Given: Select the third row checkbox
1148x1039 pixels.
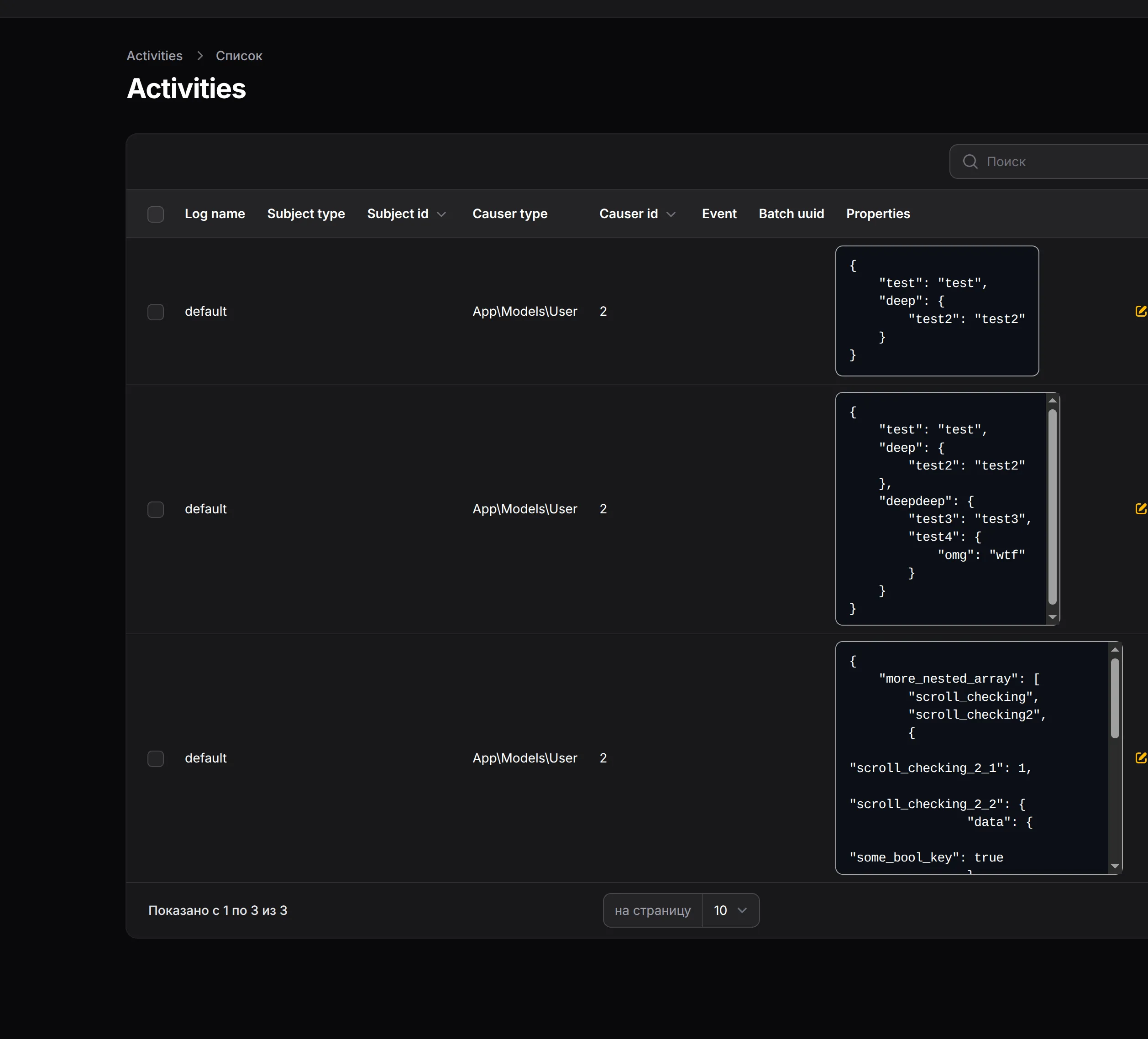Looking at the screenshot, I should pos(156,758).
